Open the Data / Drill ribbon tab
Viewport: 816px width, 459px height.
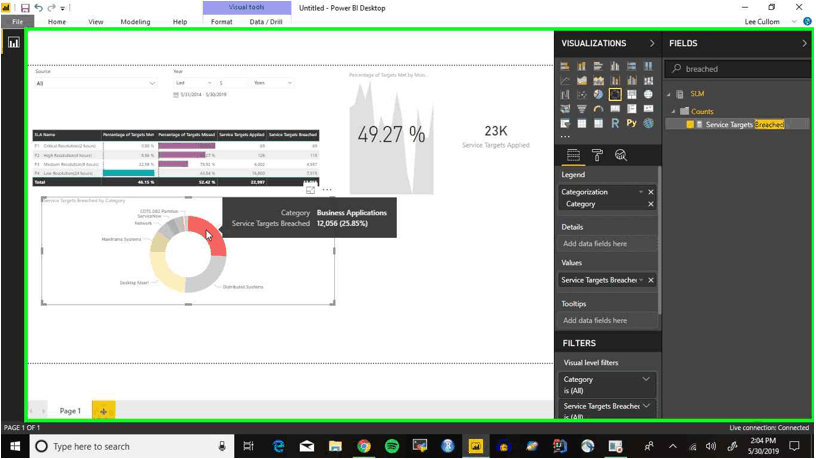(x=266, y=22)
